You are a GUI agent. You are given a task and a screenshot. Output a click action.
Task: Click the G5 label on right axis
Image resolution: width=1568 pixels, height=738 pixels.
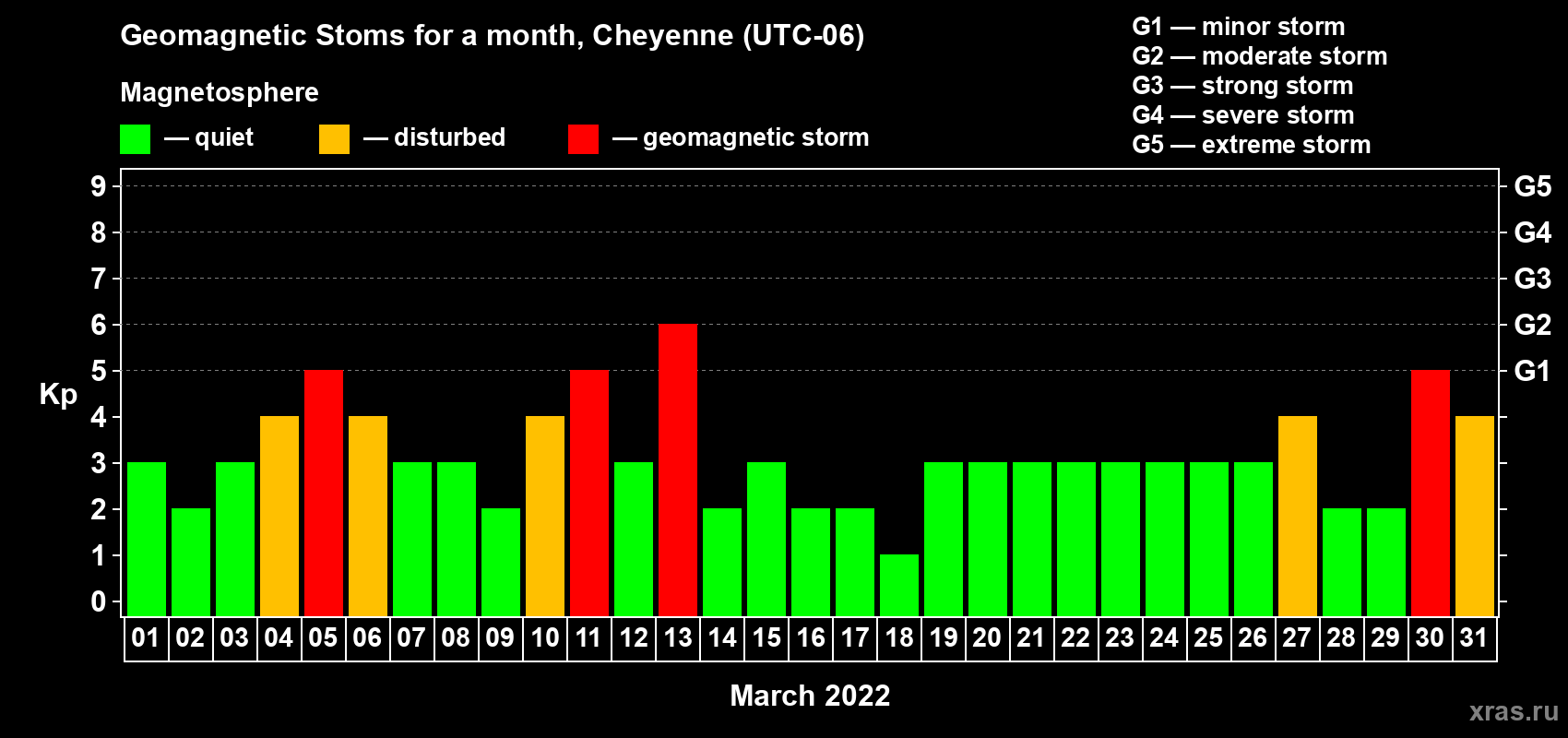(1533, 186)
